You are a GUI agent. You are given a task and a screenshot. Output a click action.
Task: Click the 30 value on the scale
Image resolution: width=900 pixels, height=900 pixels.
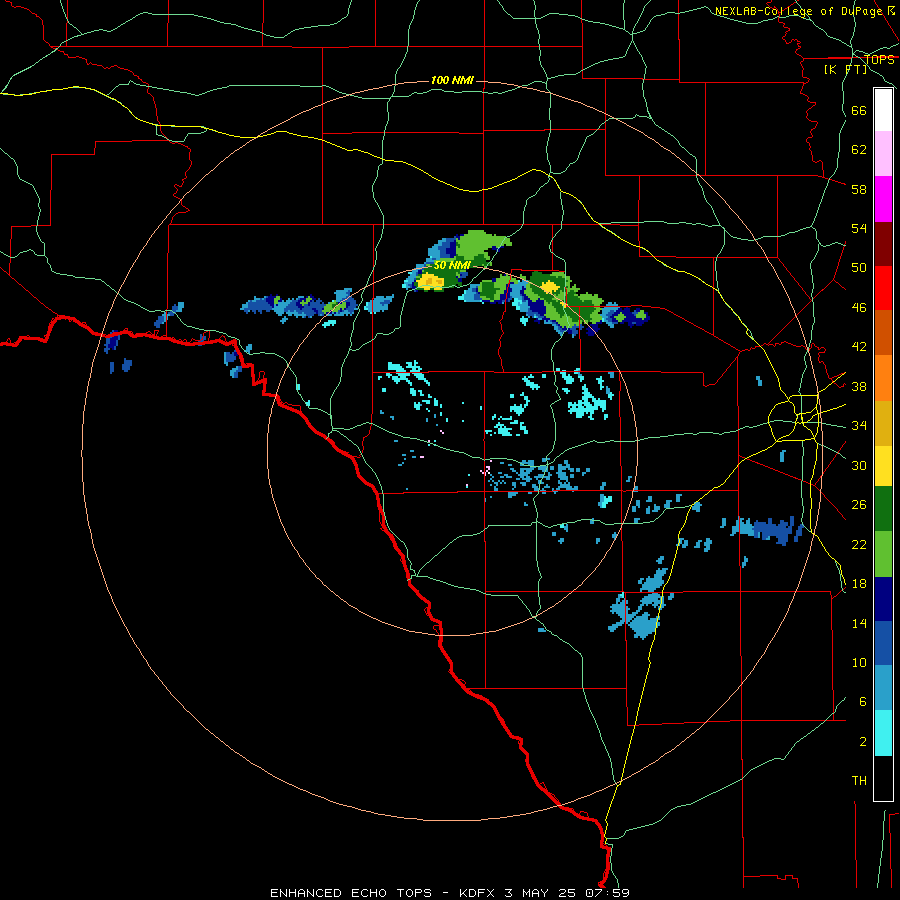pyautogui.click(x=859, y=465)
